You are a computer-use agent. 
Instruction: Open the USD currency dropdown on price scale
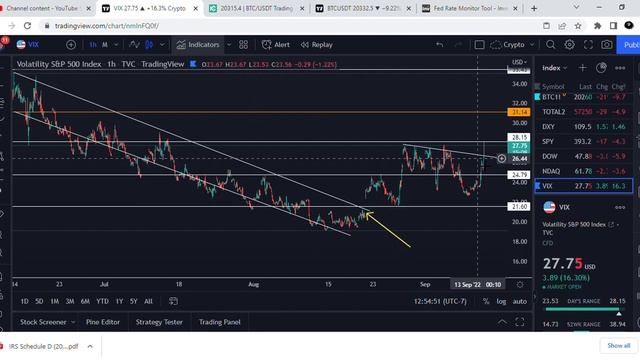coord(519,62)
